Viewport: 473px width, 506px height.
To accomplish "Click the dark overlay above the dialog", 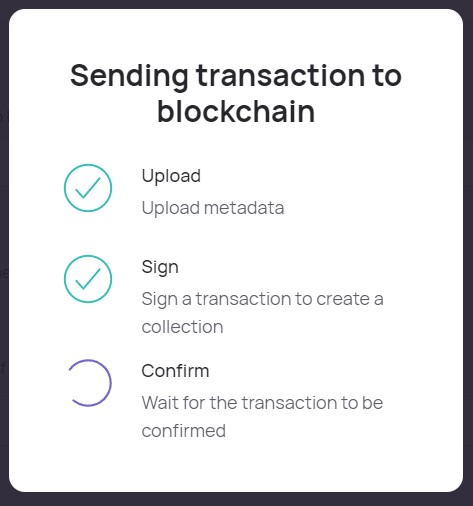I will [x=236, y=4].
